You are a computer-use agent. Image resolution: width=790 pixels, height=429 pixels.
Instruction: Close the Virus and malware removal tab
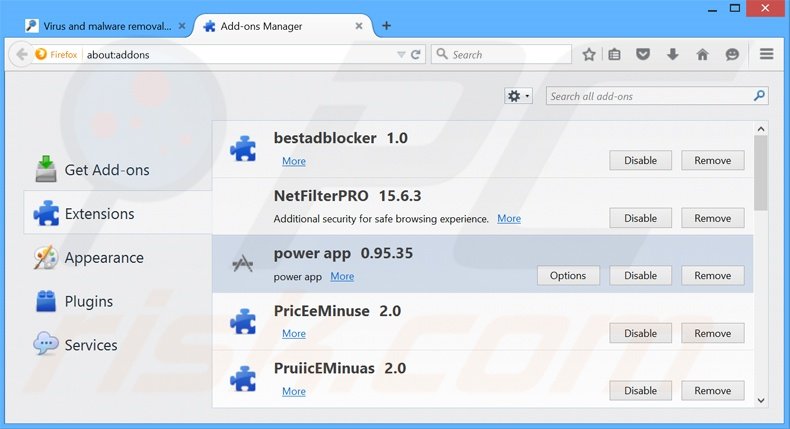click(182, 26)
